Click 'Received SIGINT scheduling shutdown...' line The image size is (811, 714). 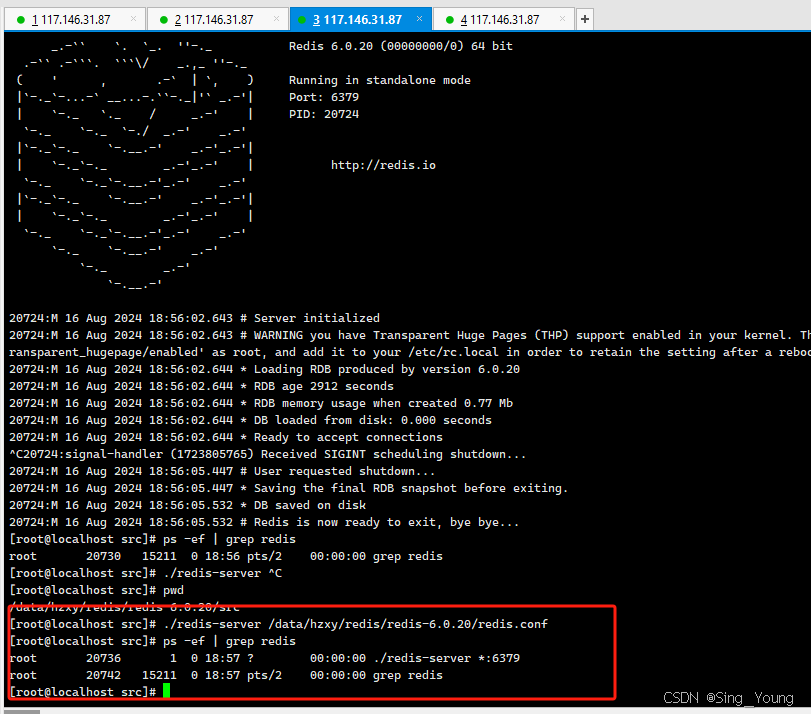267,454
